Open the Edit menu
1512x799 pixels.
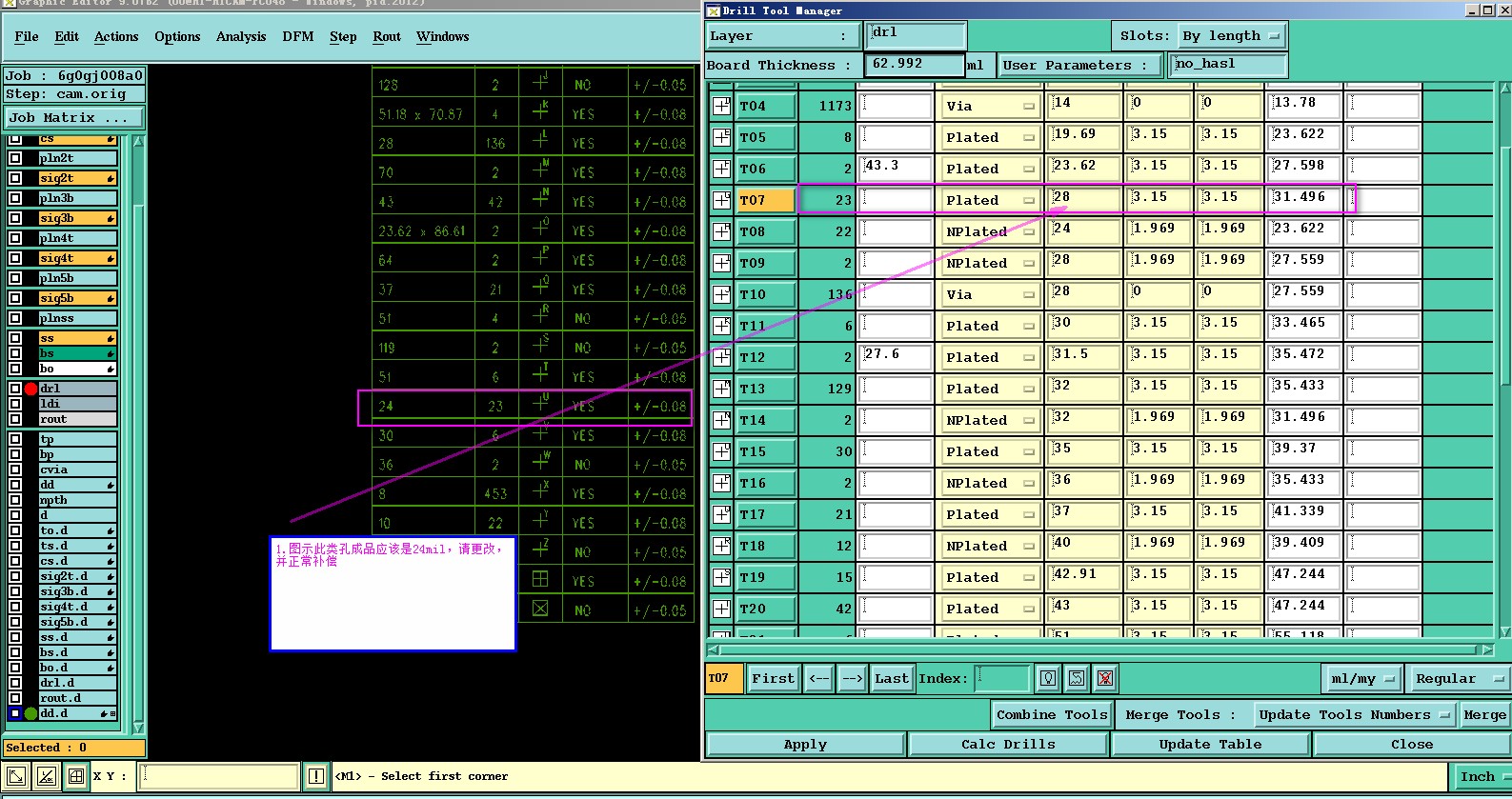click(x=67, y=36)
